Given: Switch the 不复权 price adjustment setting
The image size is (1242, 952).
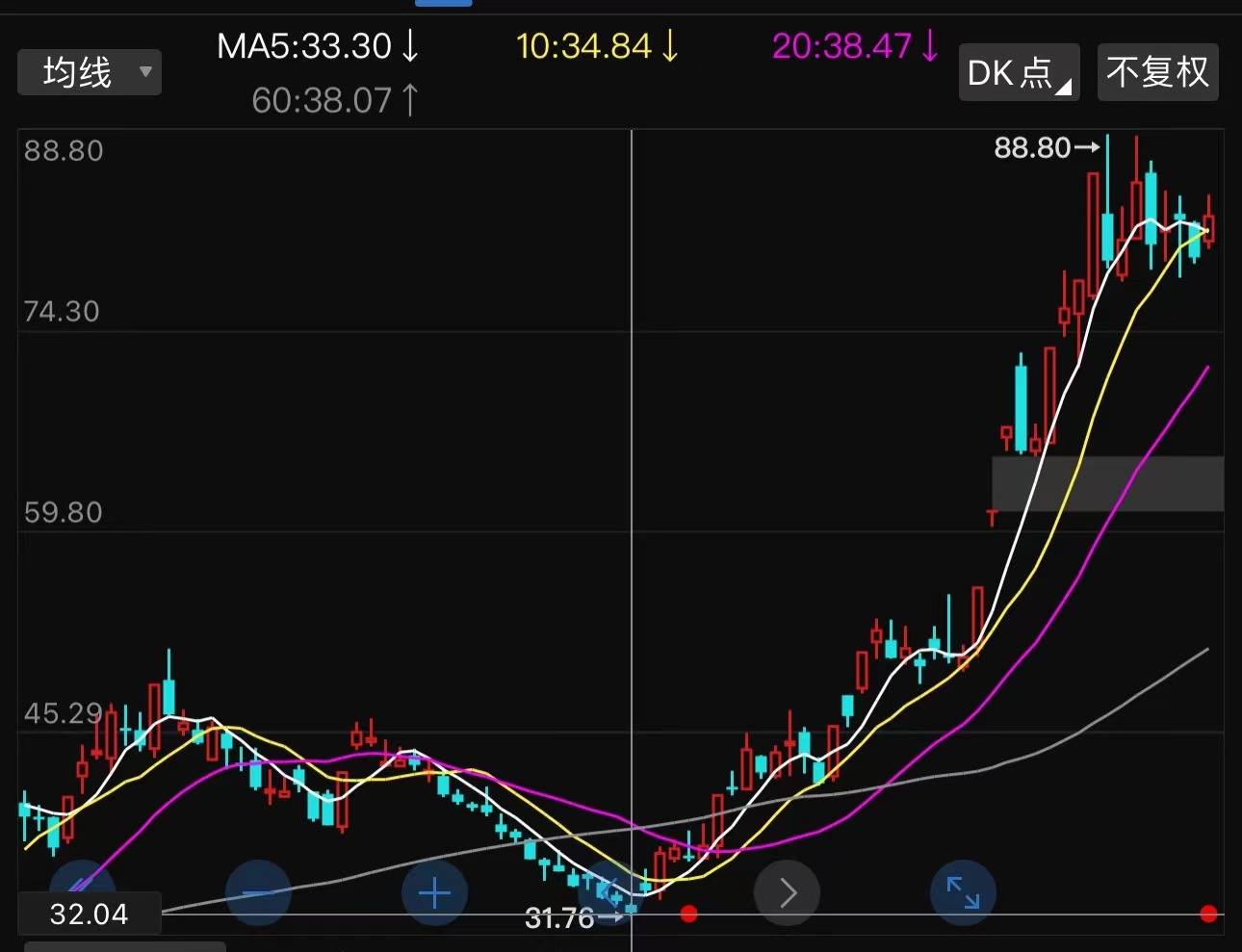Looking at the screenshot, I should (x=1157, y=72).
